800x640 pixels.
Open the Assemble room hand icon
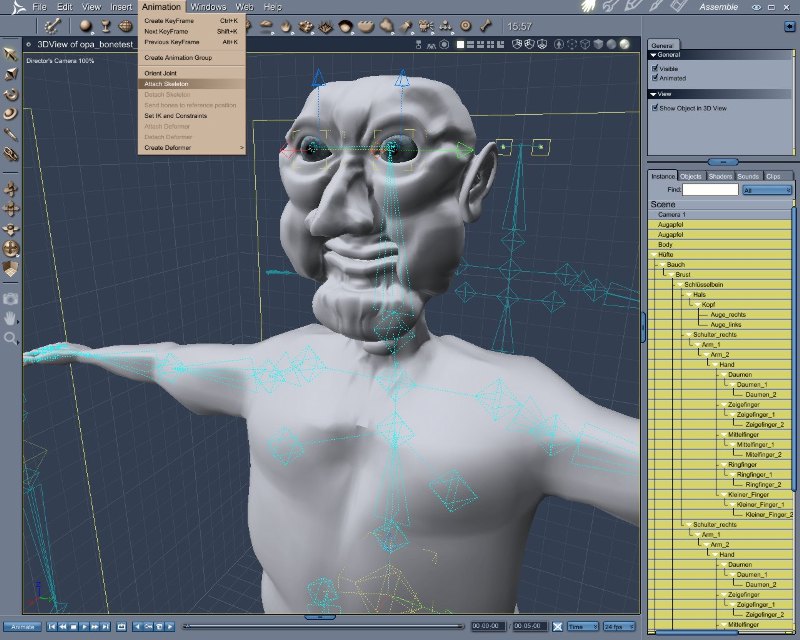click(x=589, y=7)
